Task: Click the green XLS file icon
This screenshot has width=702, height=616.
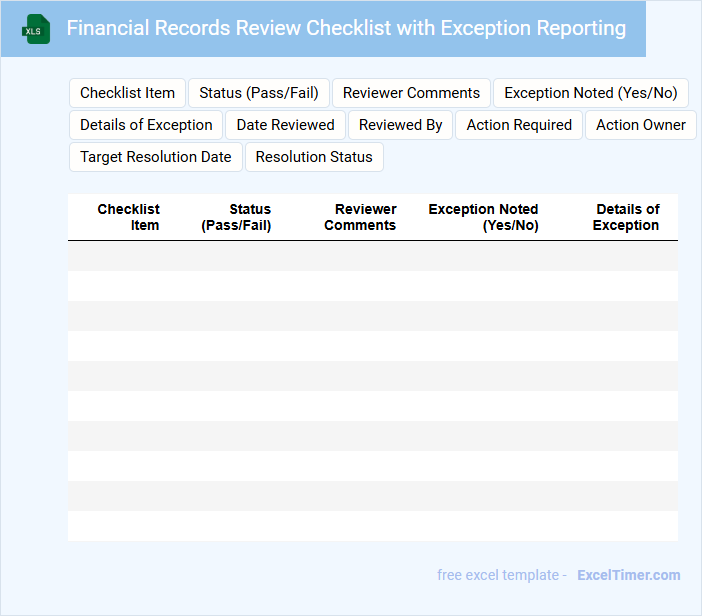Action: [37, 29]
